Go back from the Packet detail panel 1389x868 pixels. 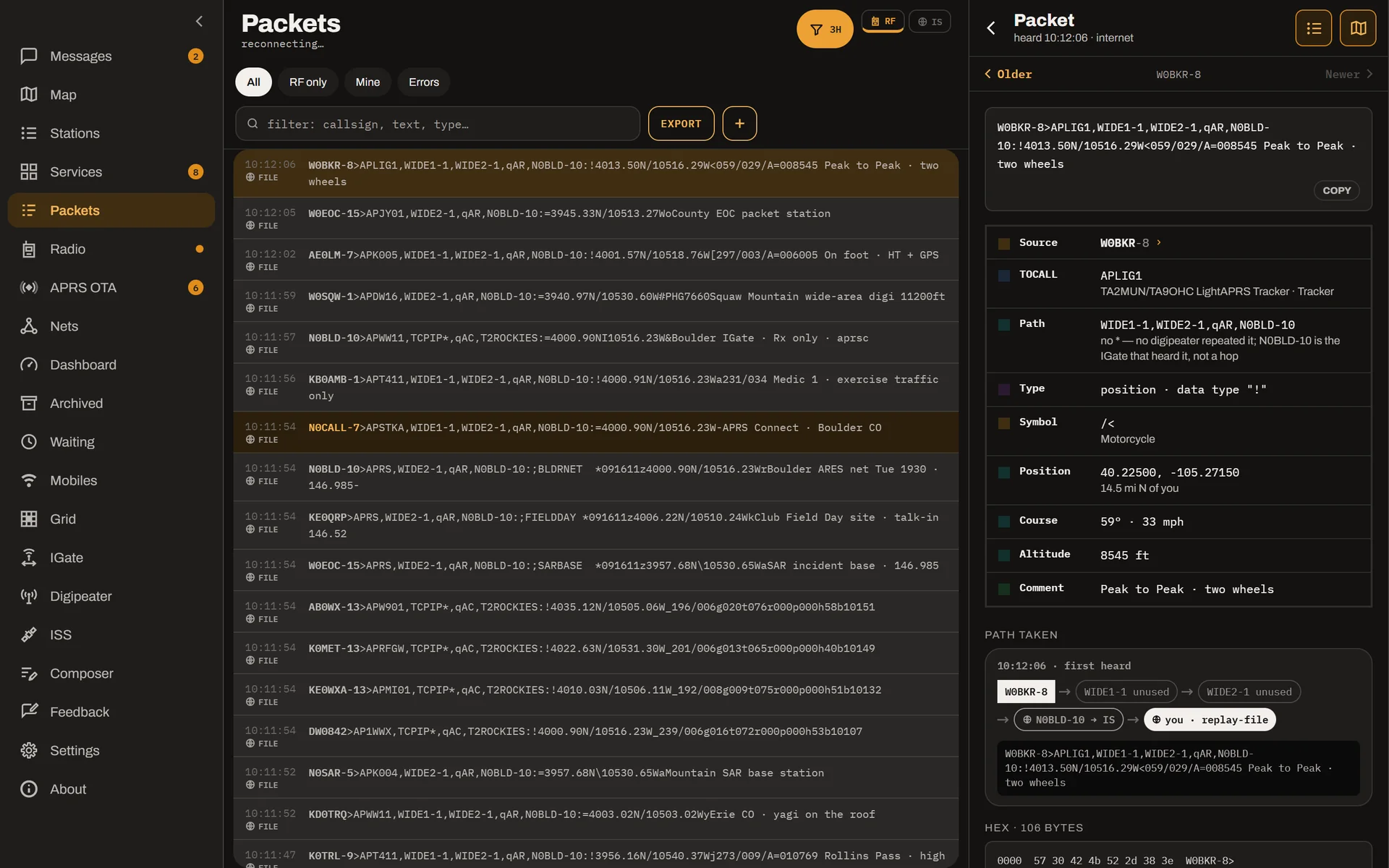coord(991,28)
